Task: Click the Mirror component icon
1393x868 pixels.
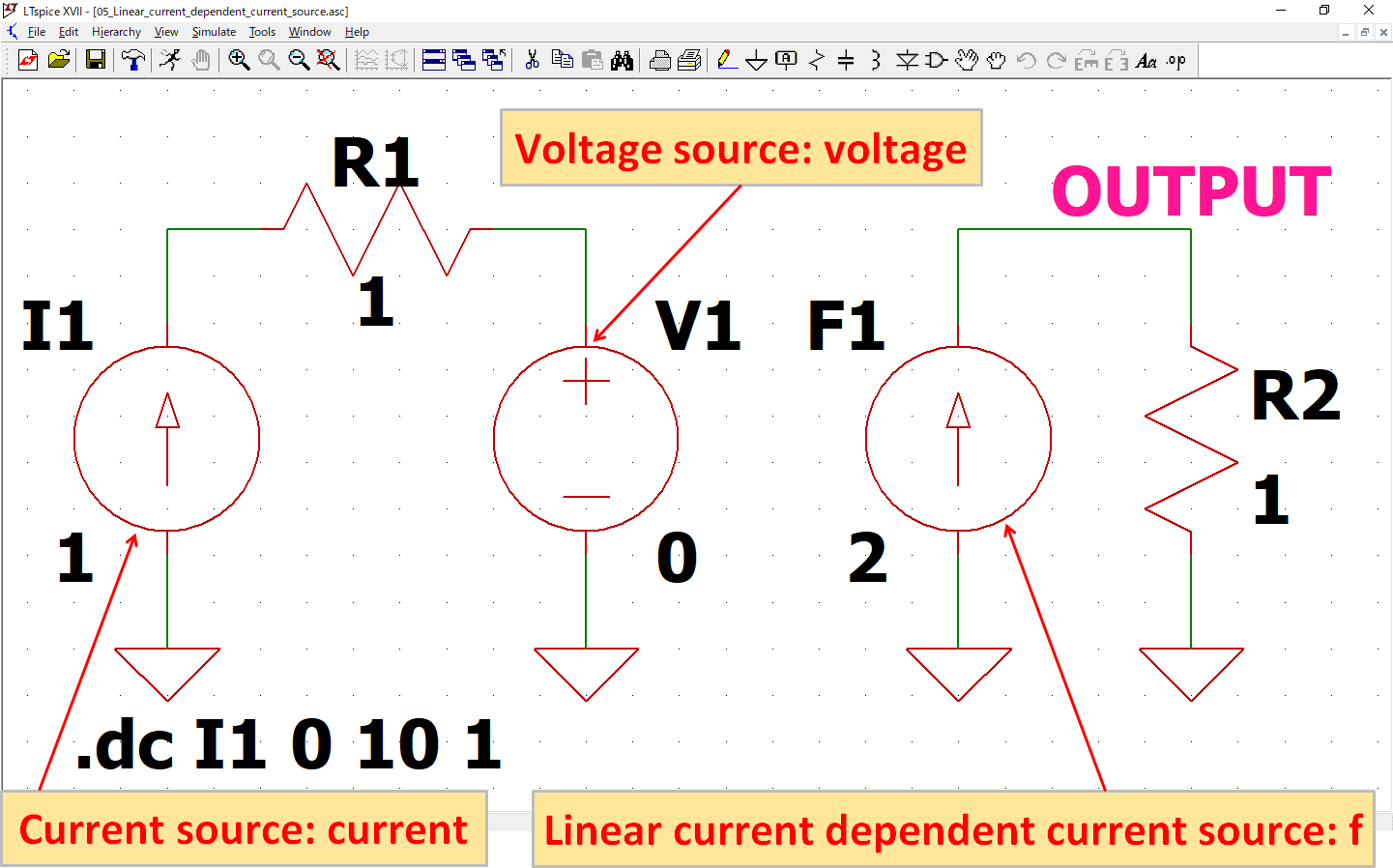Action: (1117, 60)
